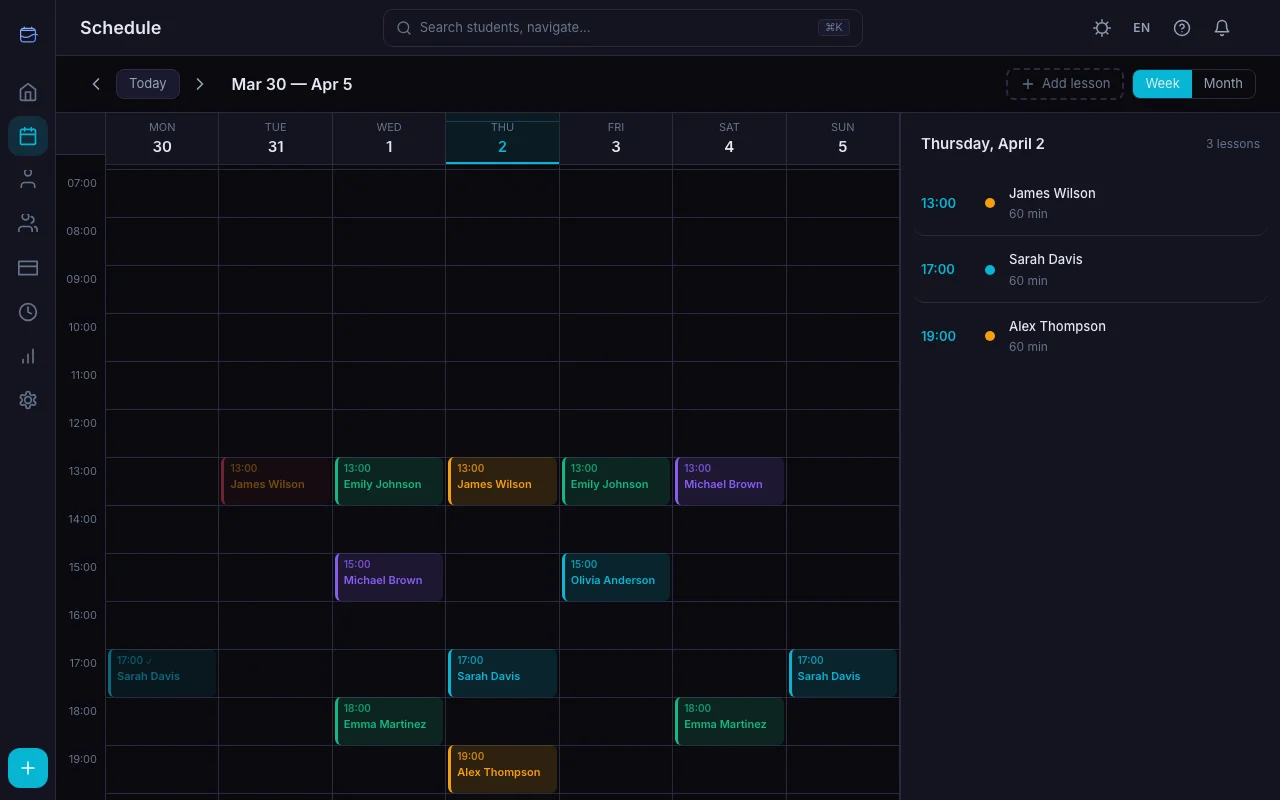The width and height of the screenshot is (1280, 800).
Task: Click the app logo icon in sidebar
Action: (x=28, y=35)
